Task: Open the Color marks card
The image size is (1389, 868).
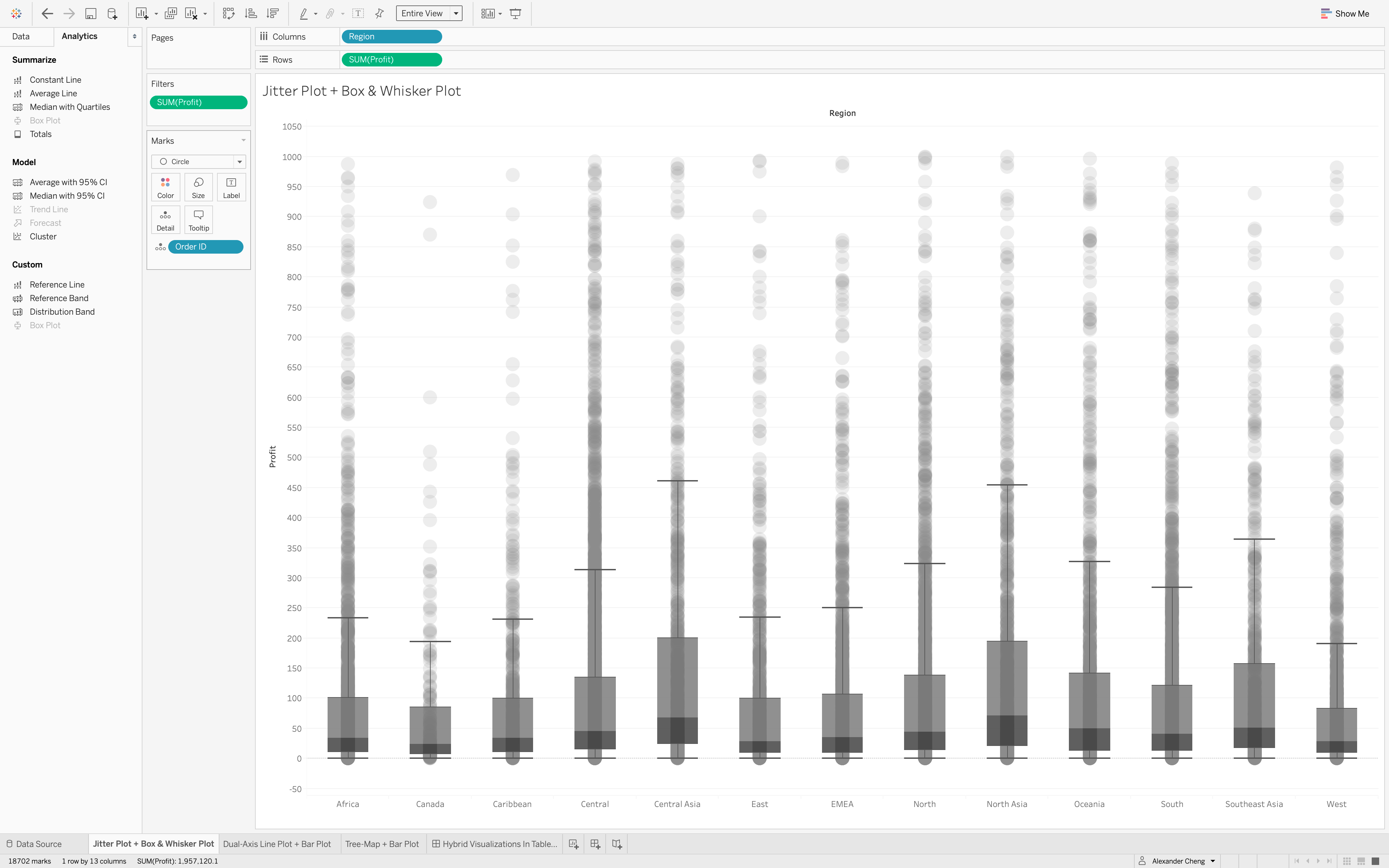Action: pyautogui.click(x=165, y=187)
